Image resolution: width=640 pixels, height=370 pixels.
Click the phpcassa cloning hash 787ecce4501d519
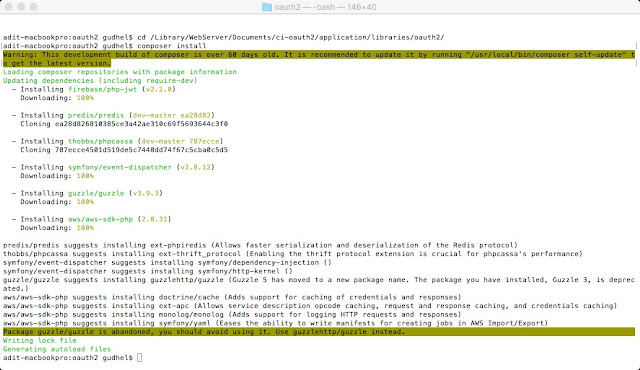tap(141, 150)
